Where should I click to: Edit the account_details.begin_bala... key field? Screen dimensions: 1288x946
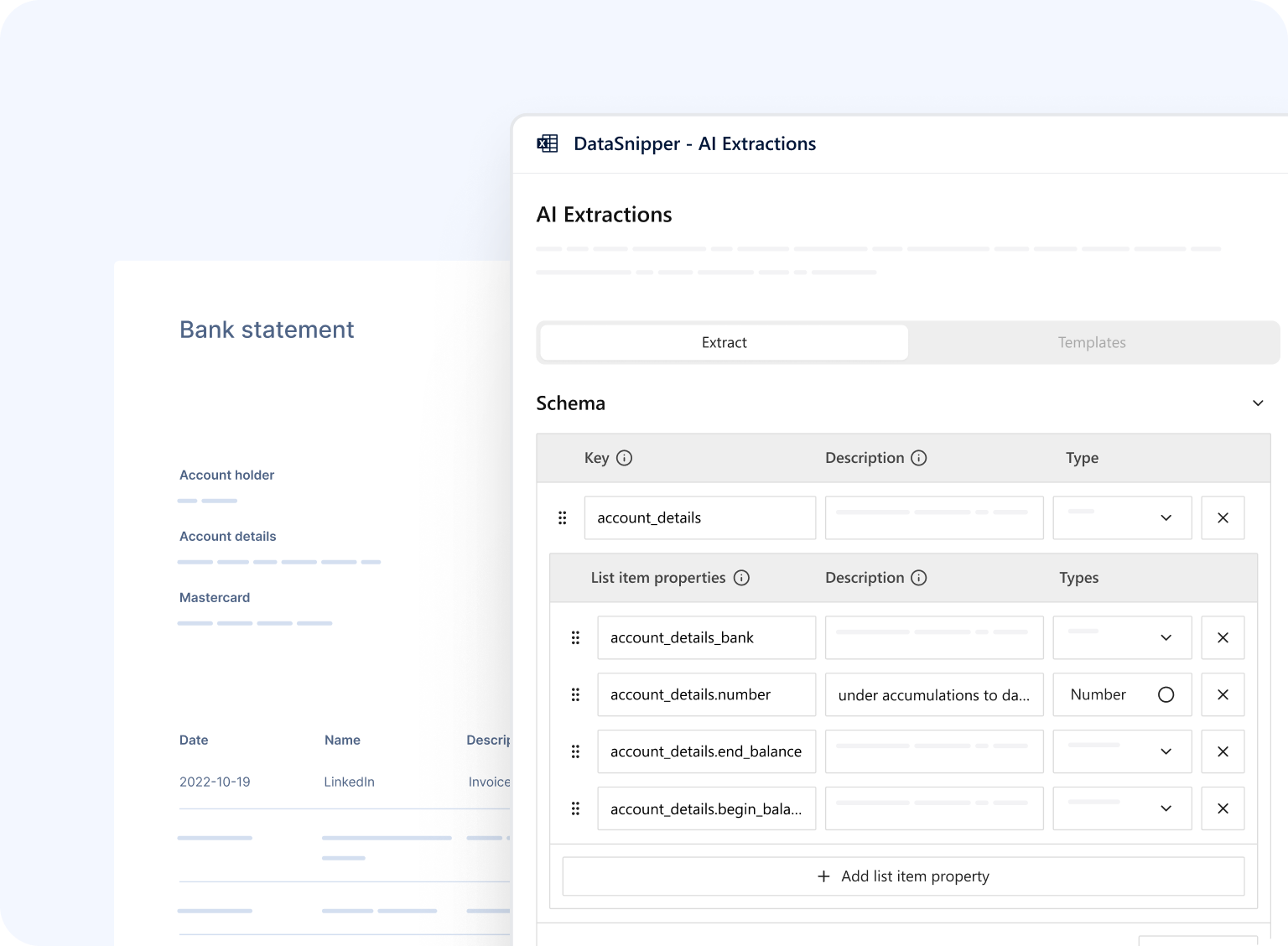(707, 809)
